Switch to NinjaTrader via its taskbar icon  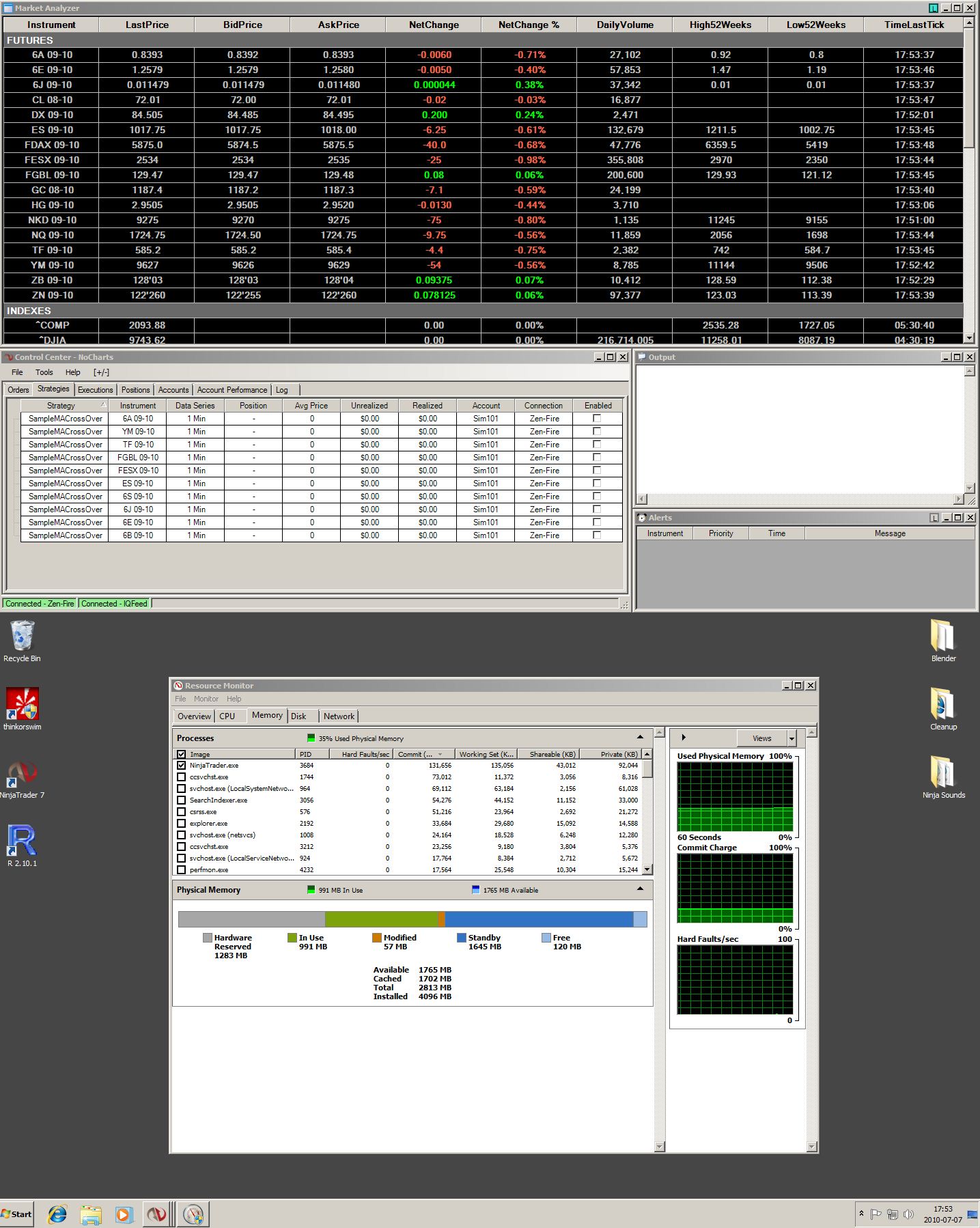click(x=157, y=1214)
